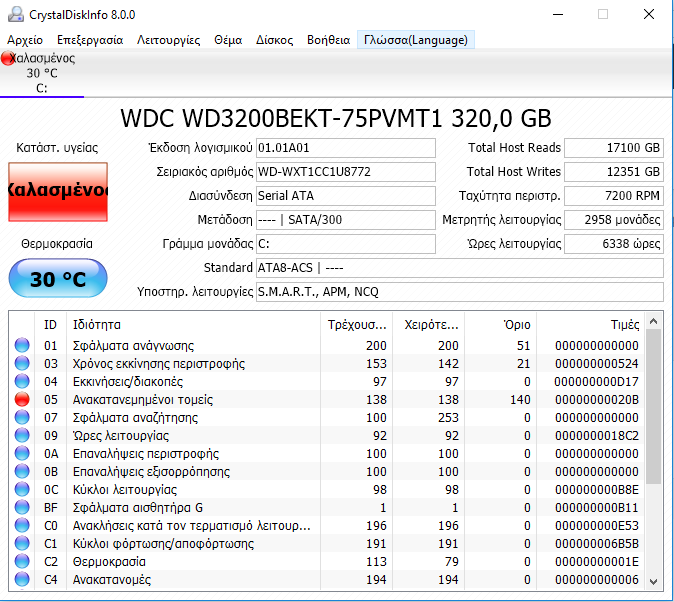Click the status icon for attribute 03
The width and height of the screenshot is (674, 602).
(x=22, y=363)
